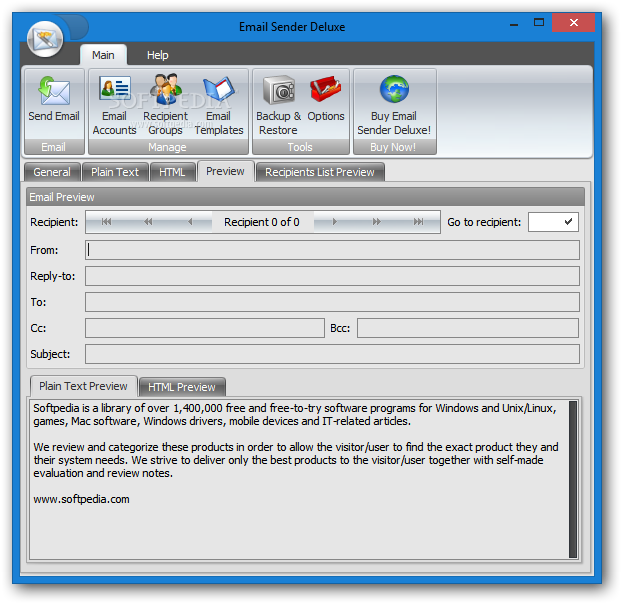The width and height of the screenshot is (622, 604).
Task: Select the Preview tab
Action: (x=225, y=171)
